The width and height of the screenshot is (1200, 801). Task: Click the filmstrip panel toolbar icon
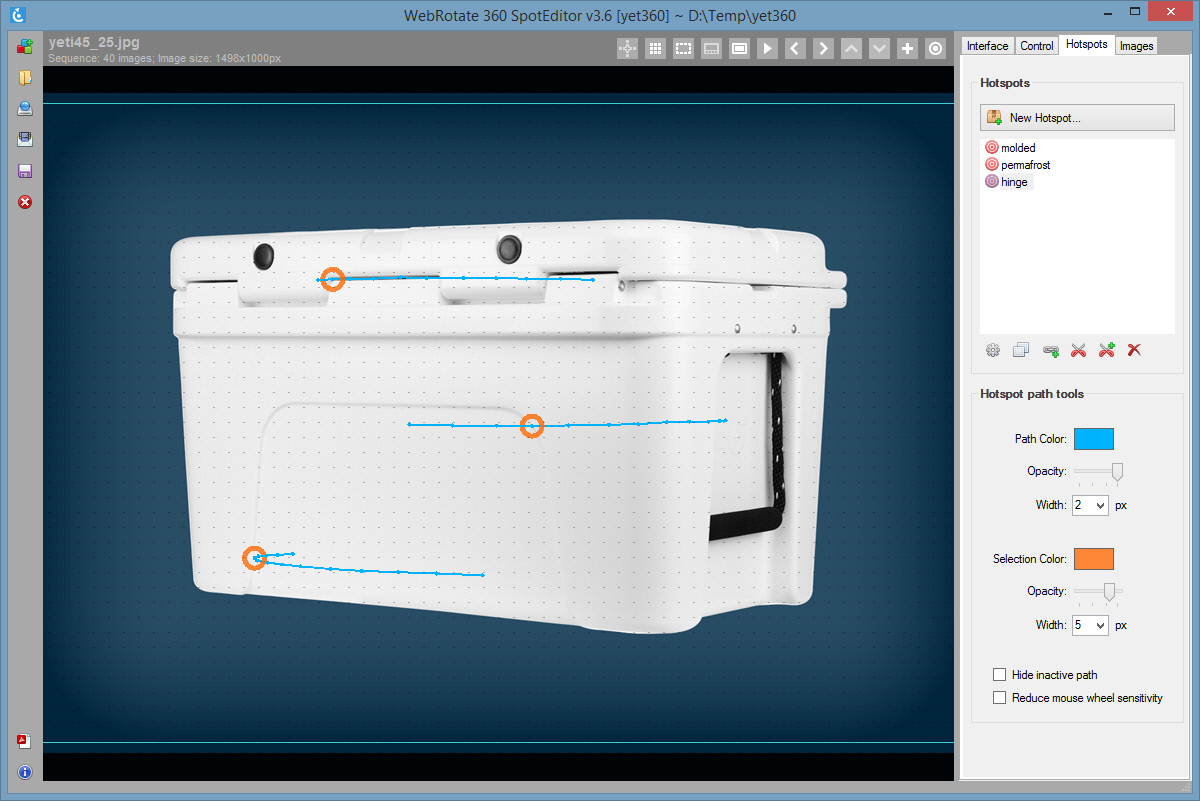[x=711, y=48]
